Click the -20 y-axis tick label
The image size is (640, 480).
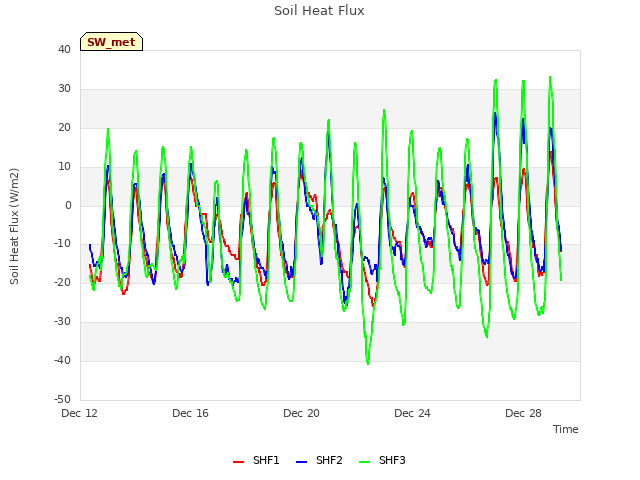(62, 282)
